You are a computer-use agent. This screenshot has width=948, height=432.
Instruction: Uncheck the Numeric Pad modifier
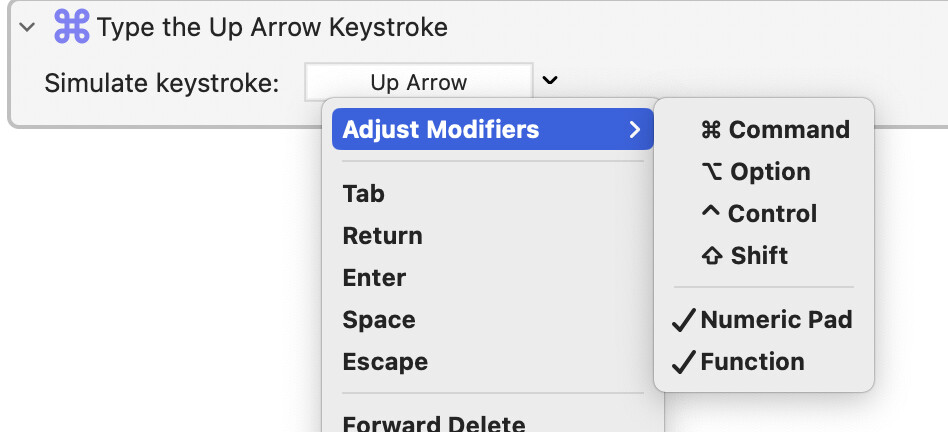763,320
